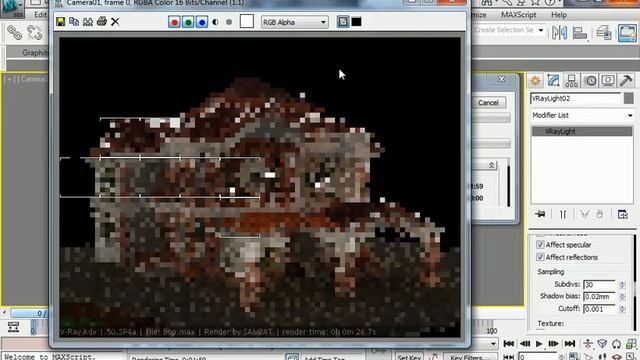Uncheck the Affect reflections checkbox

coord(540,257)
